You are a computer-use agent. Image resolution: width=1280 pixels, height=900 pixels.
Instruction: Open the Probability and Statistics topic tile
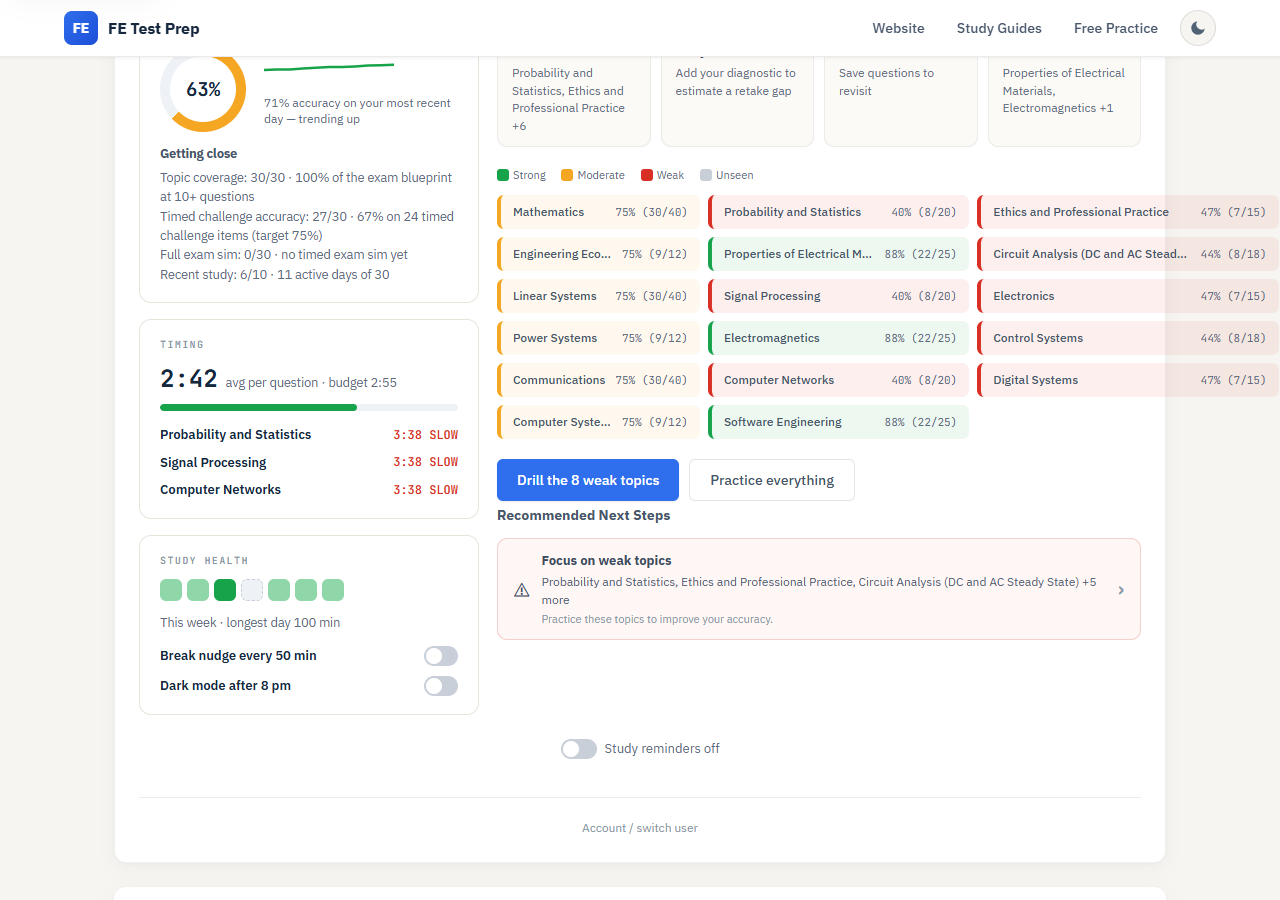coord(838,212)
